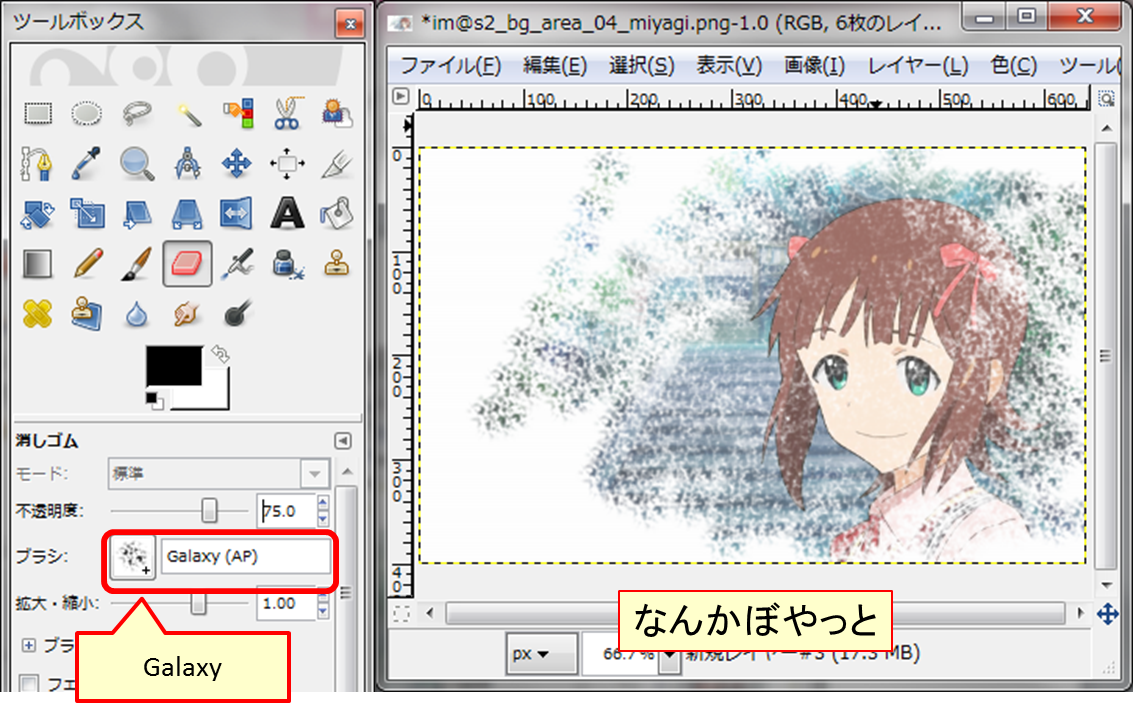Choose the Airbrush tool
Image resolution: width=1133 pixels, height=703 pixels.
pos(237,264)
